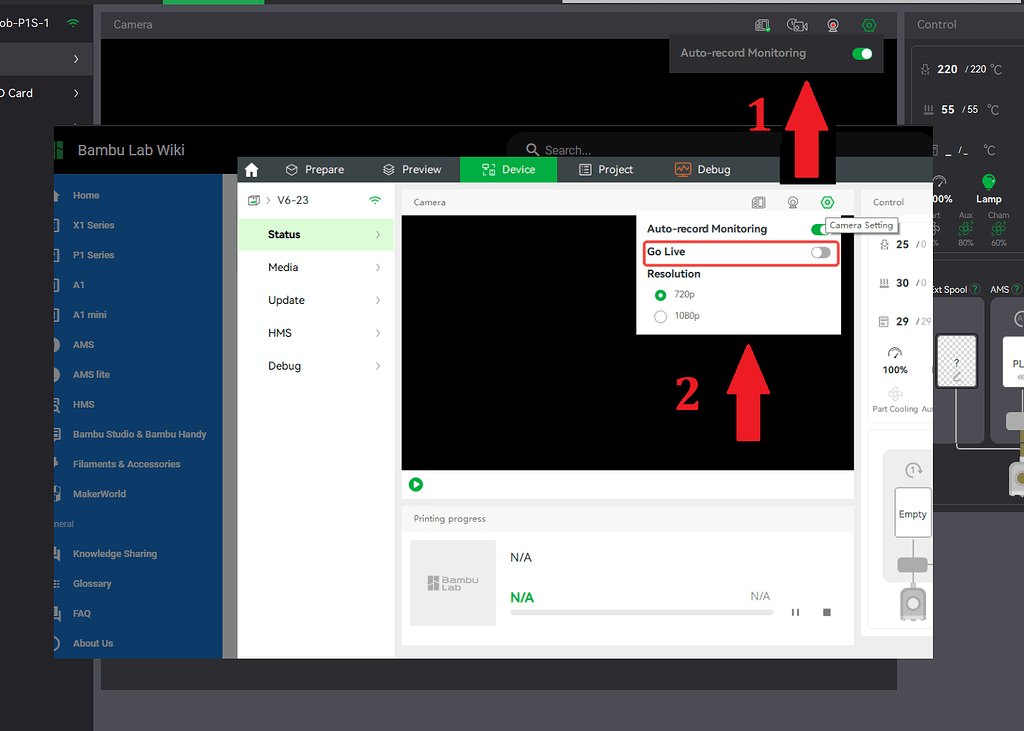Open the help question mark beside AMS label
This screenshot has height=731, width=1024.
tap(1016, 289)
